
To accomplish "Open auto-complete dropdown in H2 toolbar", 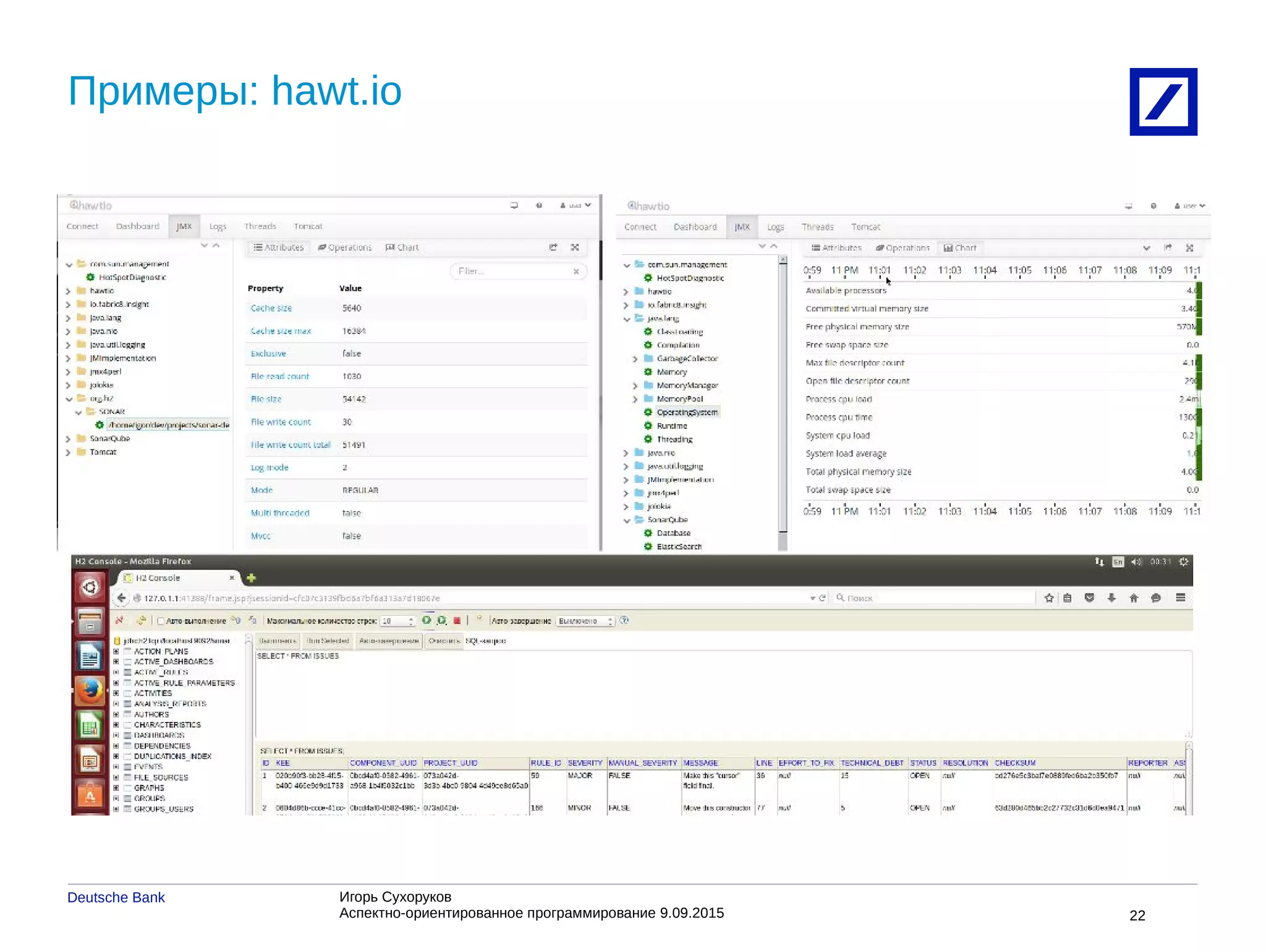I will pyautogui.click(x=585, y=621).
